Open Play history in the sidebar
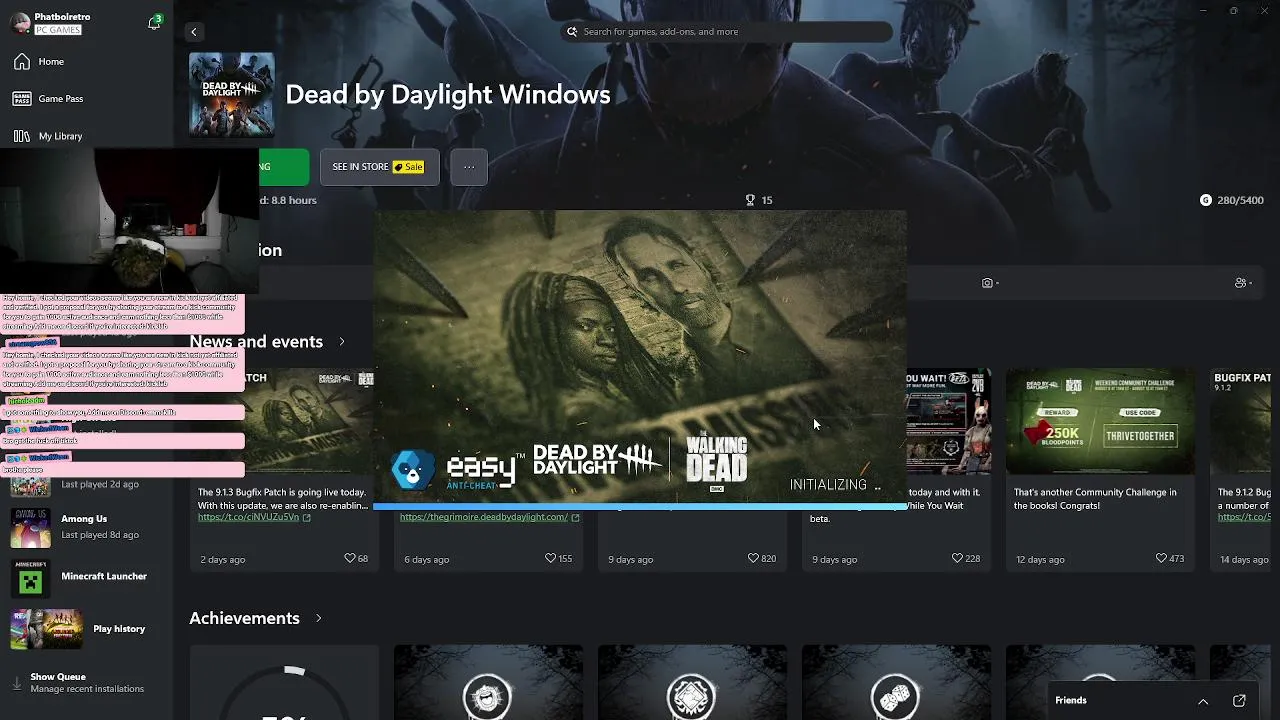 (x=86, y=629)
